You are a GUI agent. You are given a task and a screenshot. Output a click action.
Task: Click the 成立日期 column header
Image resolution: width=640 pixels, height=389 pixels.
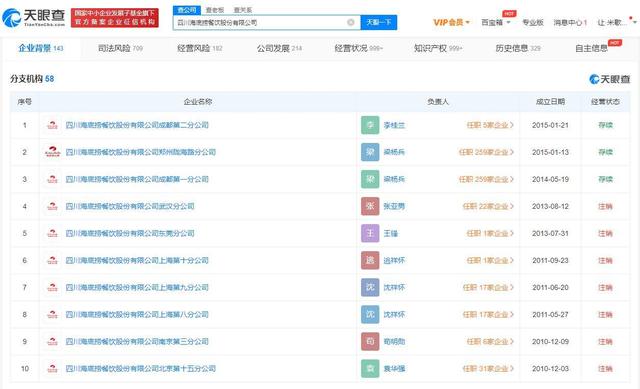click(x=550, y=101)
